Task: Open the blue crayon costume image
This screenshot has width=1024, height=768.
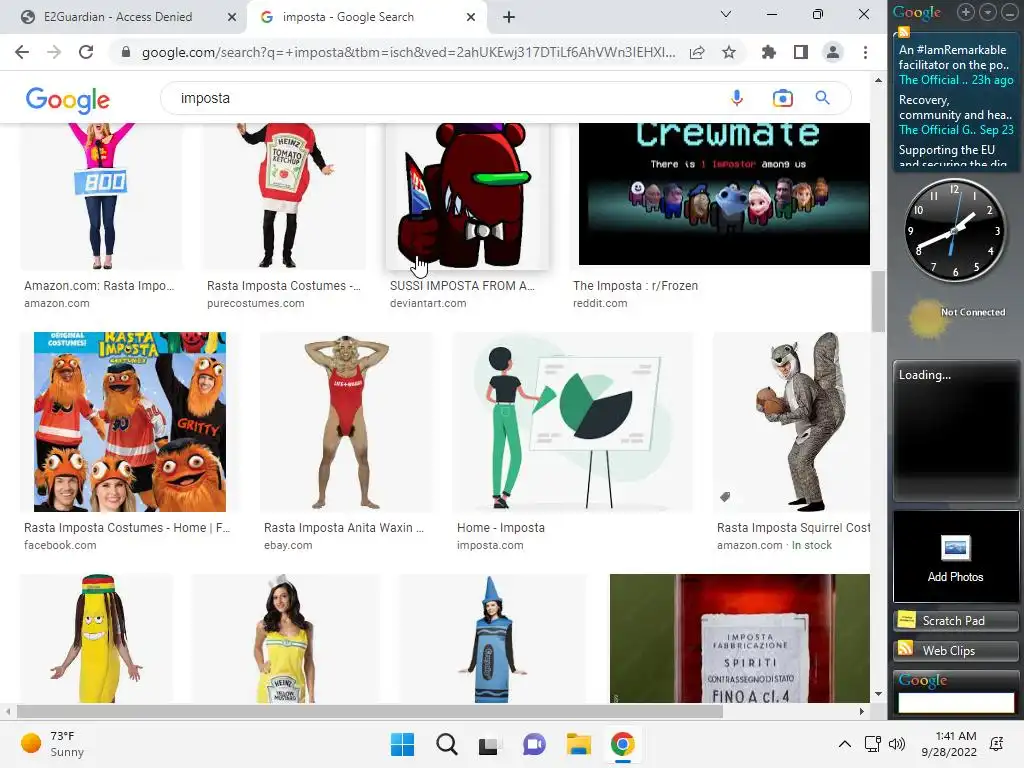Action: [493, 639]
